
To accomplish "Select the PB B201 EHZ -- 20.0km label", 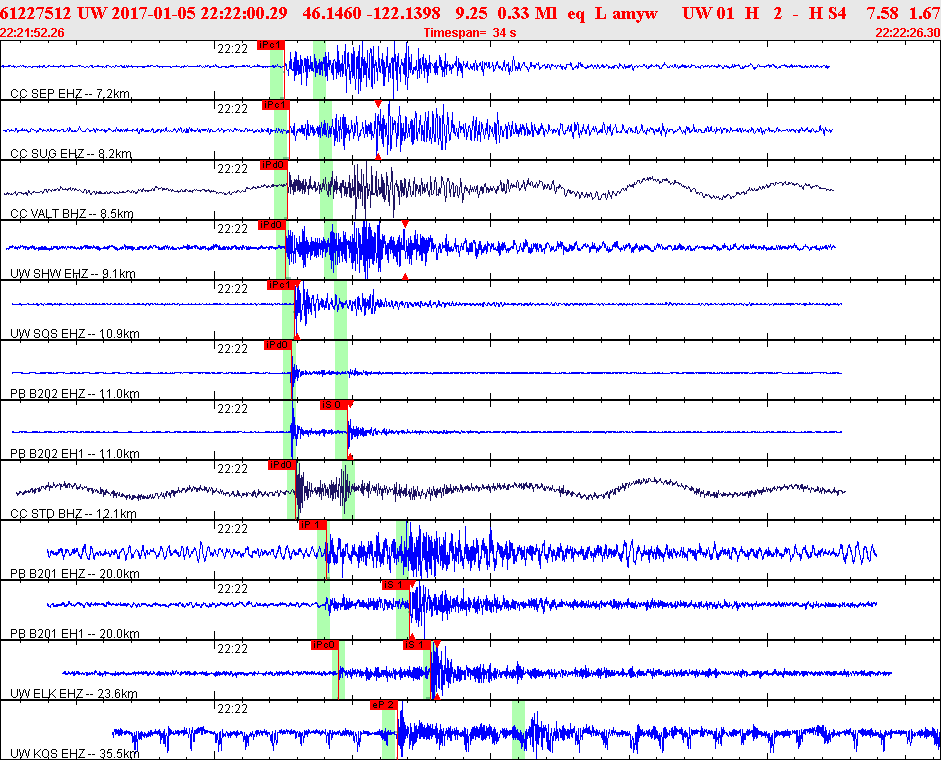I will coord(75,574).
